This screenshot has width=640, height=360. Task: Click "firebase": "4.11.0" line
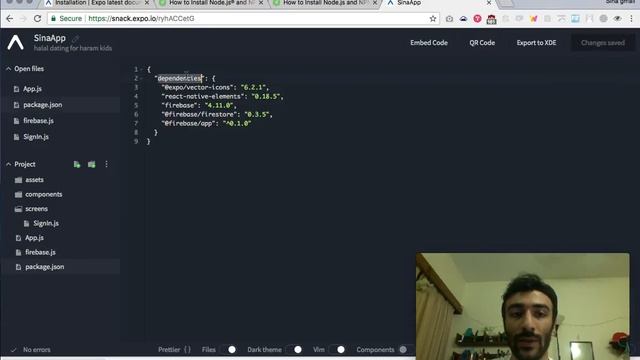pyautogui.click(x=199, y=105)
